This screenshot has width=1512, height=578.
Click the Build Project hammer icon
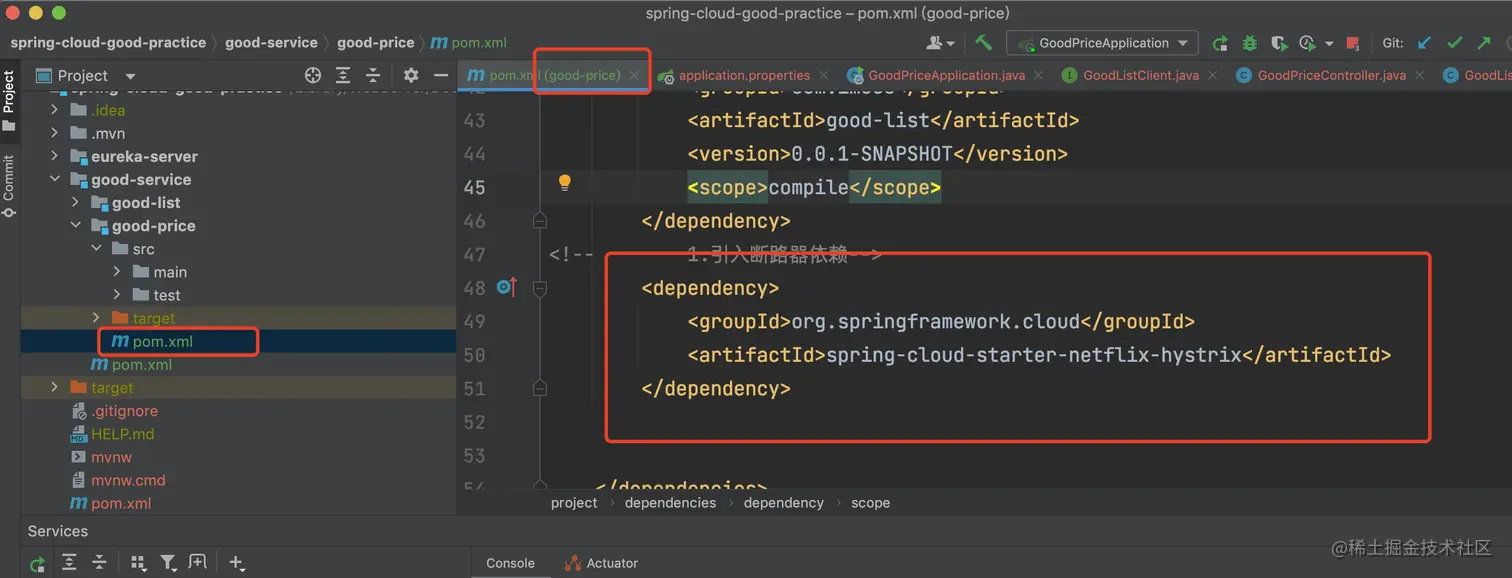coord(984,43)
